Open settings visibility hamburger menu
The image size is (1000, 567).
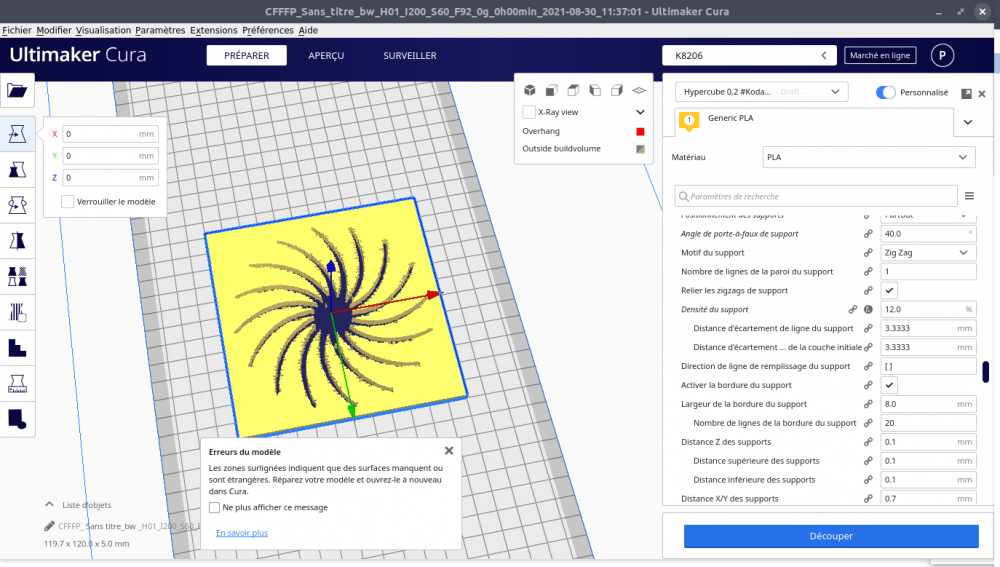[x=969, y=196]
